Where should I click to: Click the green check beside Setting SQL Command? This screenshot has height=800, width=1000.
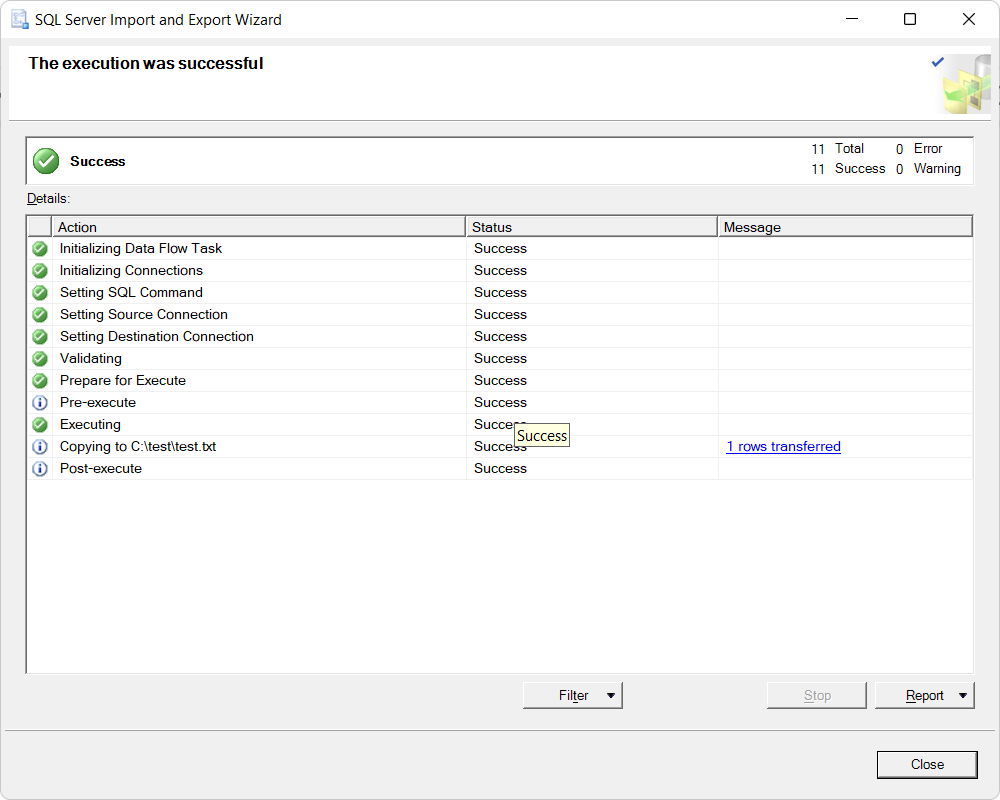coord(40,292)
